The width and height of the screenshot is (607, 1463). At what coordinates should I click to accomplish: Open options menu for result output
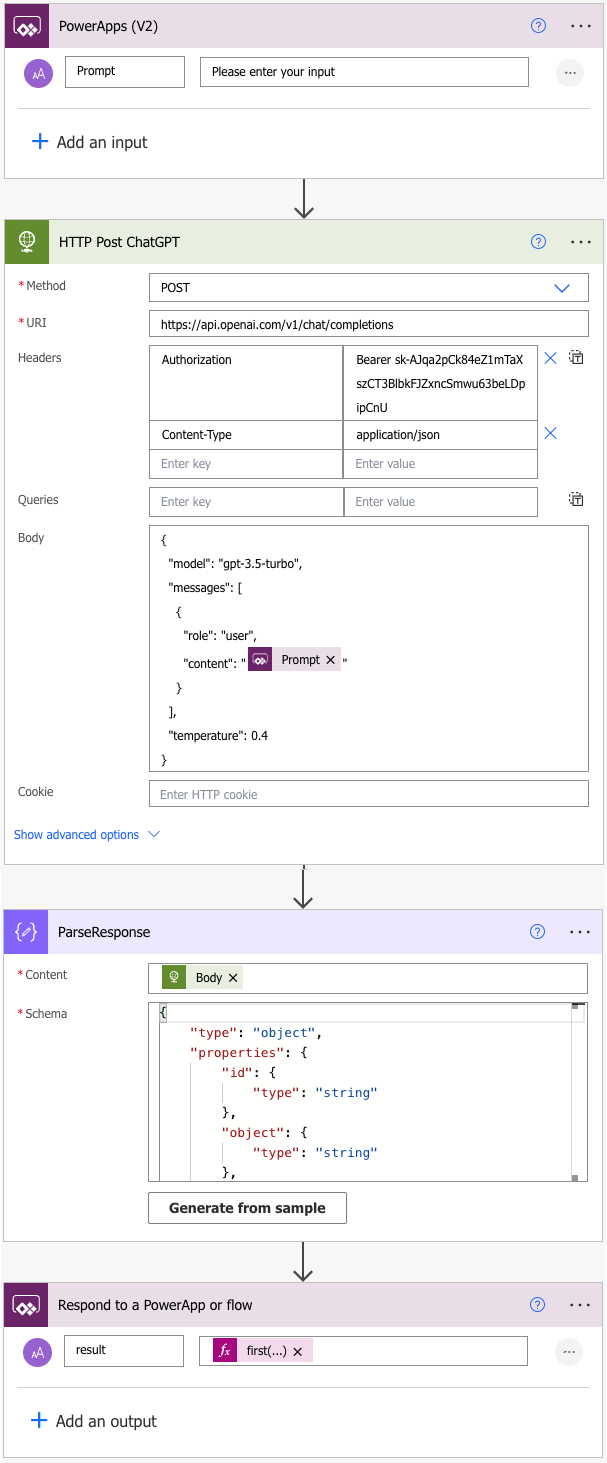coord(568,1351)
